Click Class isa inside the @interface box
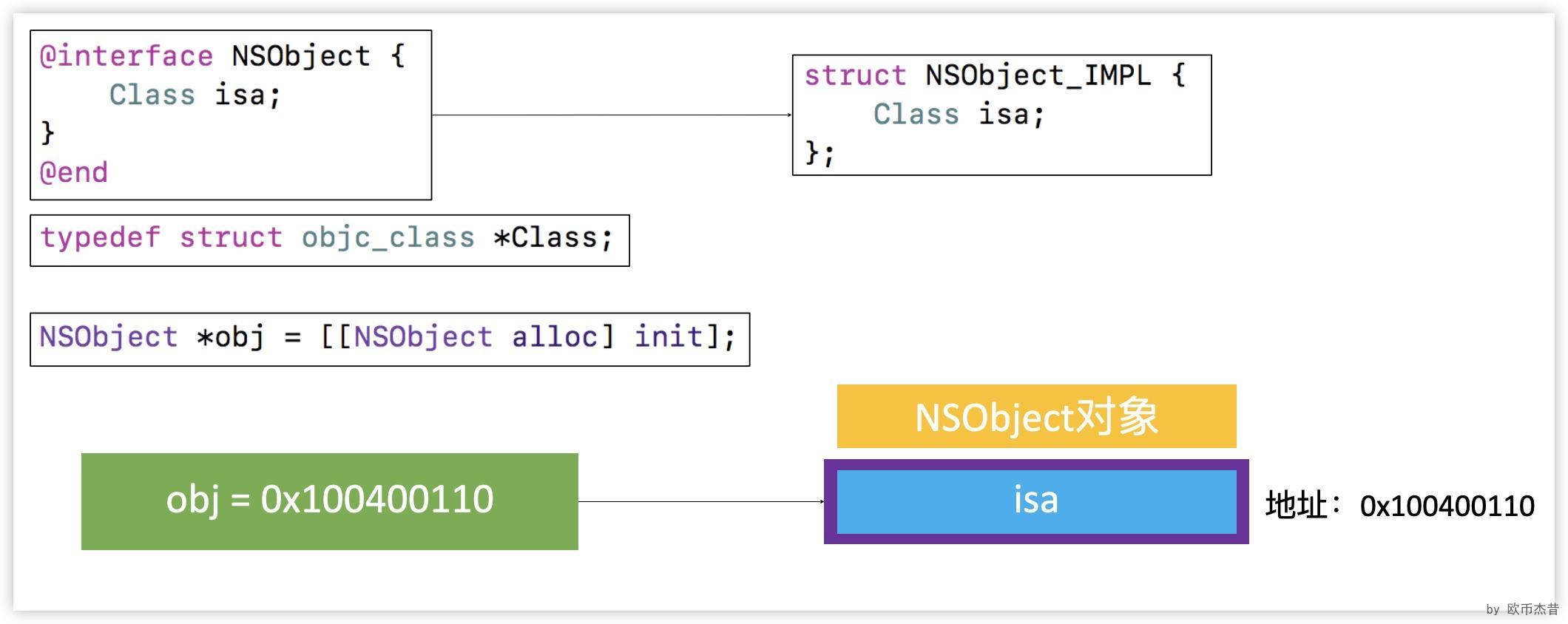1568x624 pixels. (195, 95)
